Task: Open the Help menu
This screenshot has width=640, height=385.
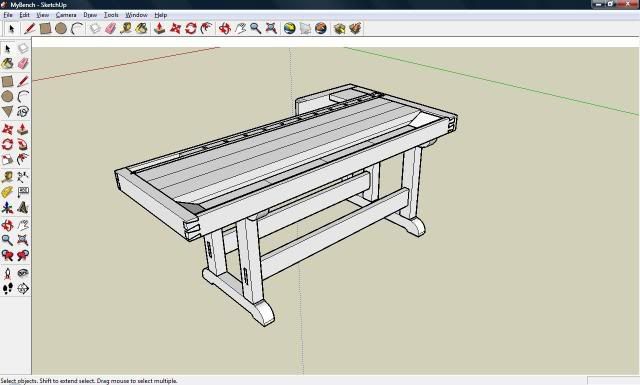Action: tap(161, 15)
